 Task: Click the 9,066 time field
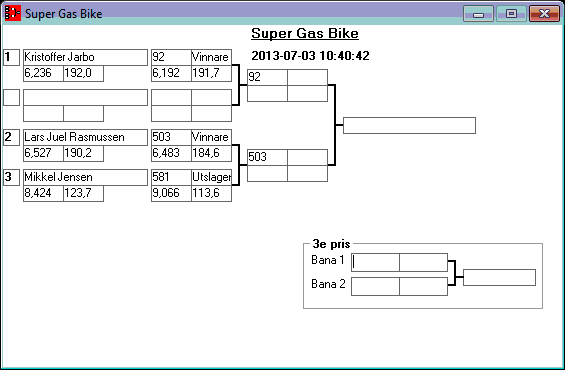coord(171,193)
